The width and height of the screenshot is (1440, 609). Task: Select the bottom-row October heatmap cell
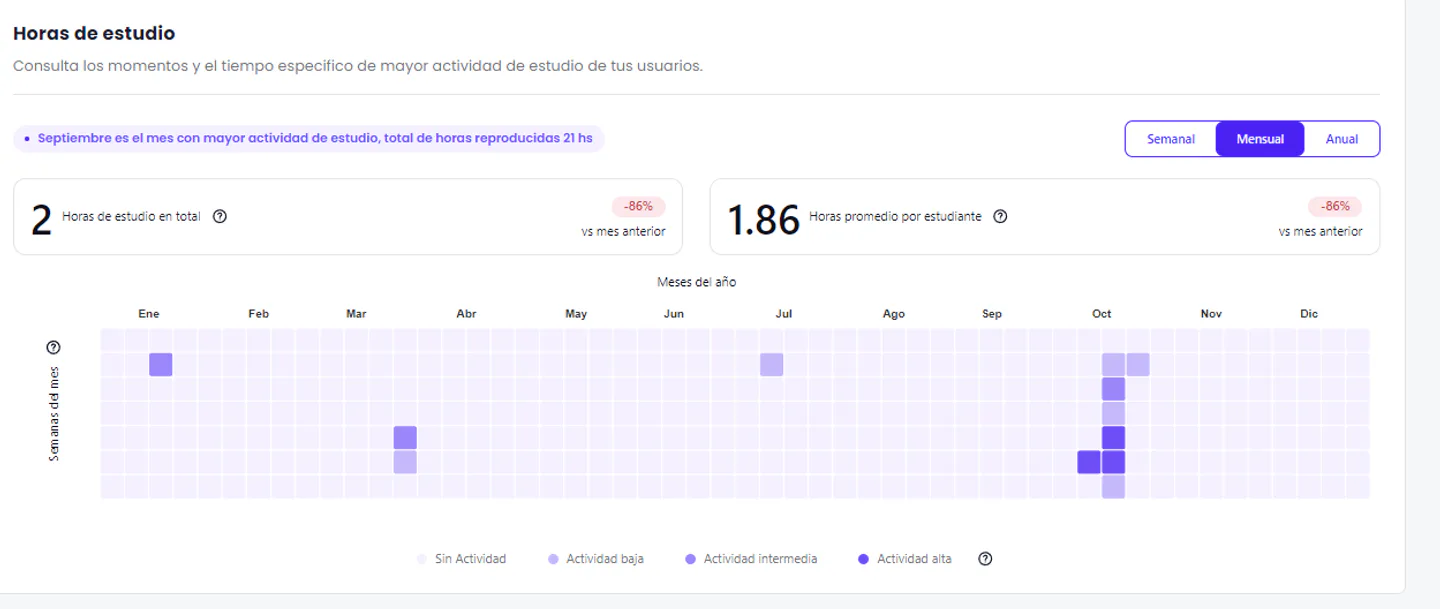tap(1113, 487)
